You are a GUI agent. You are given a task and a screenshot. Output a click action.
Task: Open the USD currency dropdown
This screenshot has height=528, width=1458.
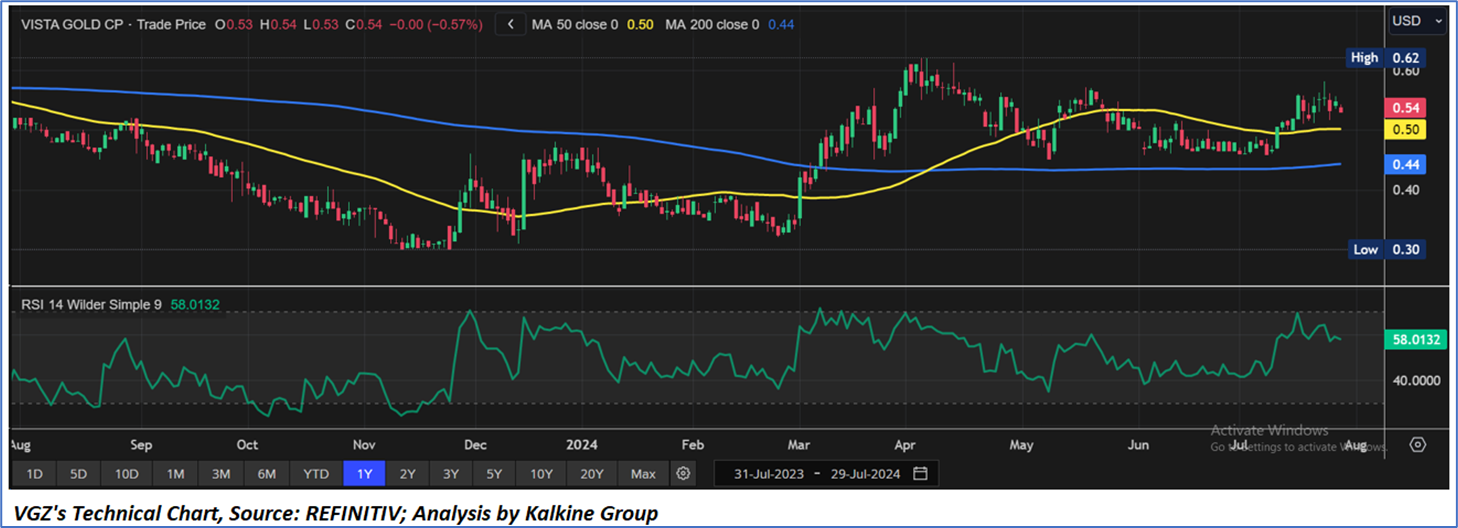coord(1418,20)
